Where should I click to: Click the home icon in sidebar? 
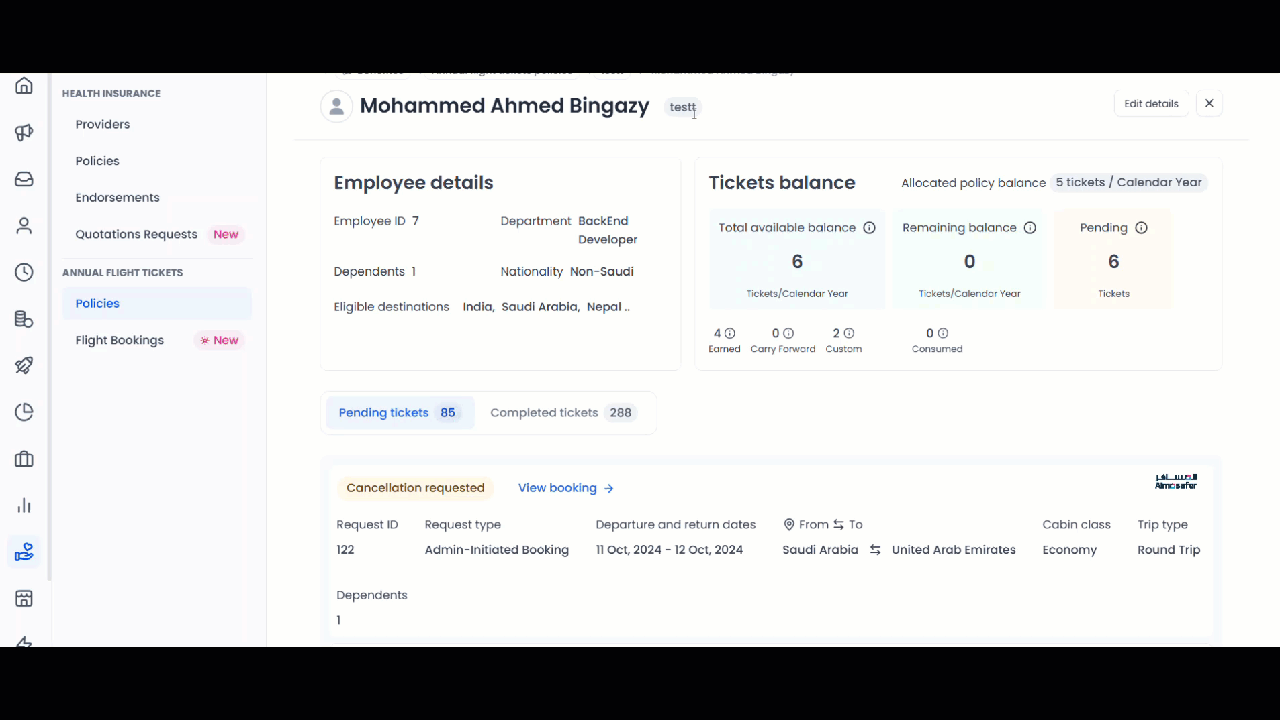pyautogui.click(x=24, y=86)
